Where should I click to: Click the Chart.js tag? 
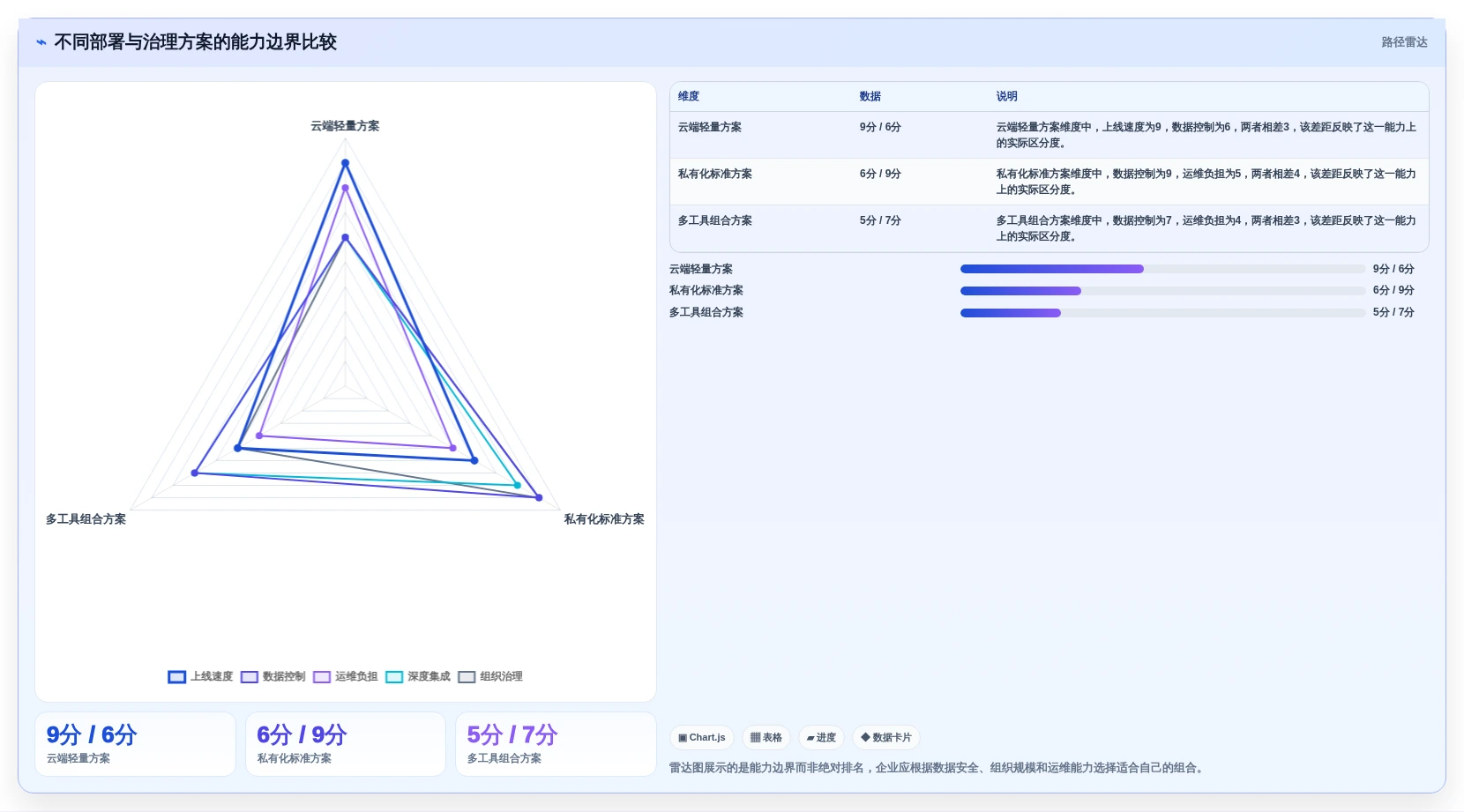point(702,737)
